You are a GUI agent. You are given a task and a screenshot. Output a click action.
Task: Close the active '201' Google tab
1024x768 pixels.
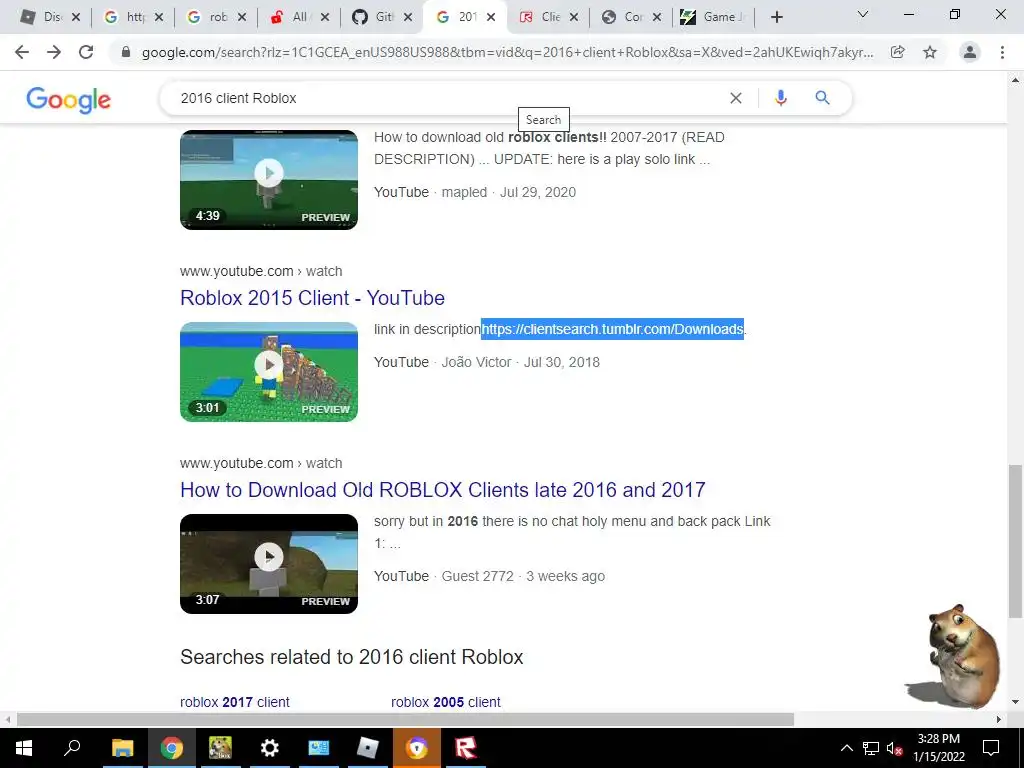click(x=491, y=17)
